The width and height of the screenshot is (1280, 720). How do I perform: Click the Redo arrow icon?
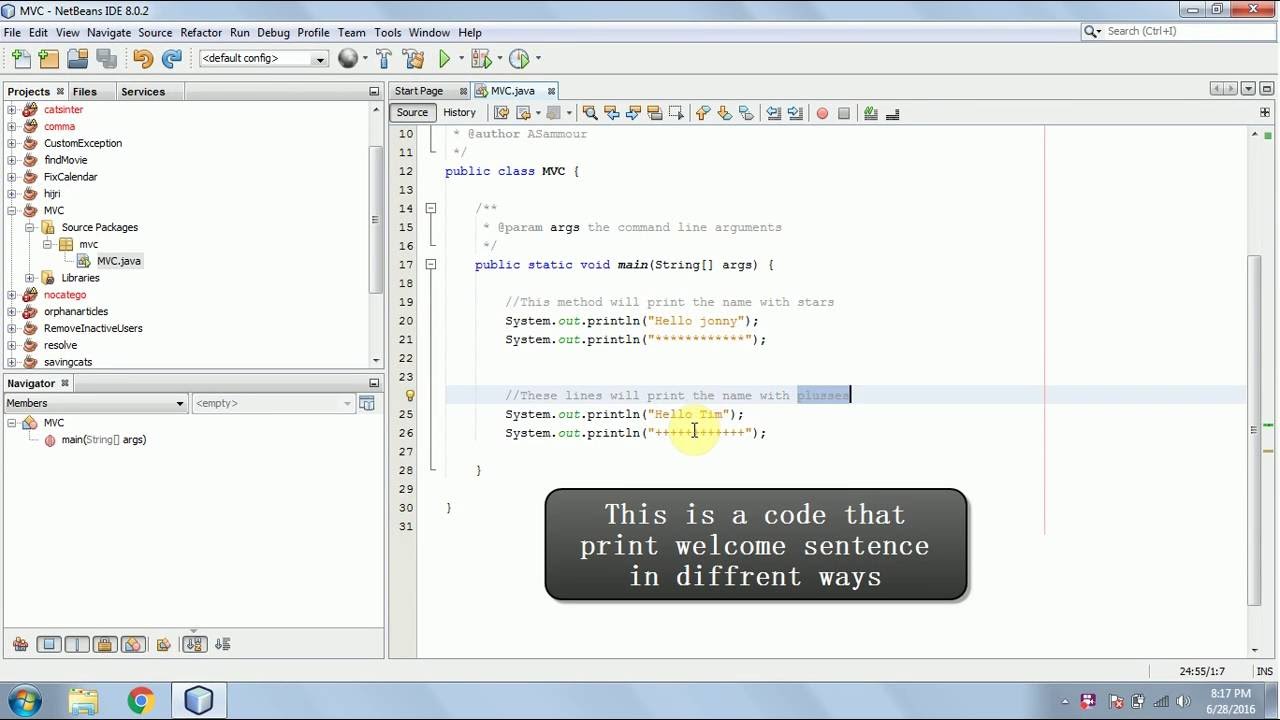pos(172,59)
